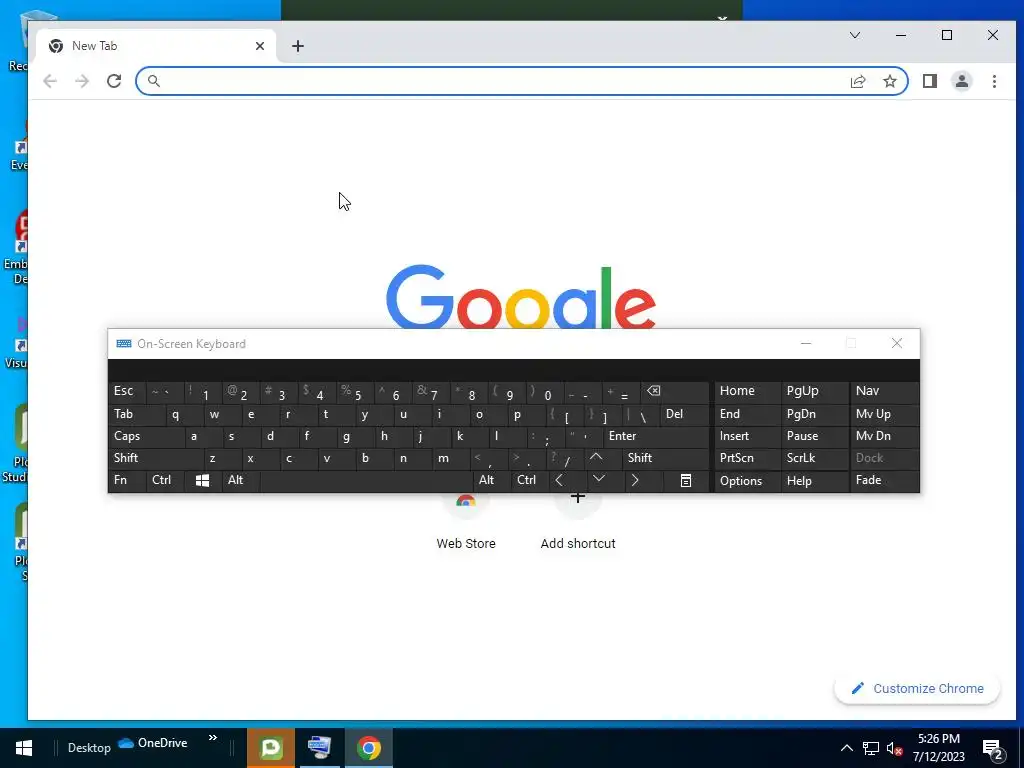Toggle the left Shift key on On-Screen Keyboard
The height and width of the screenshot is (768, 1024).
(156, 458)
